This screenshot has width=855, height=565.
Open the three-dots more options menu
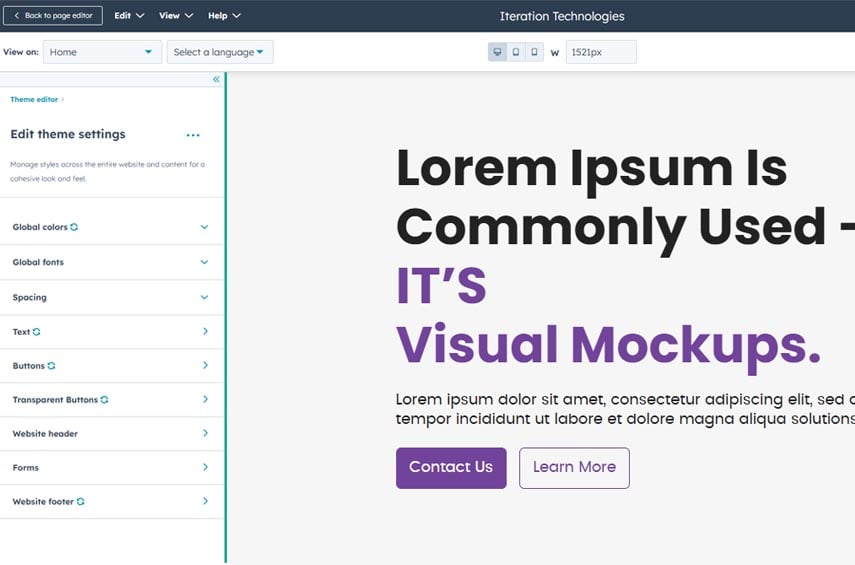coord(193,135)
